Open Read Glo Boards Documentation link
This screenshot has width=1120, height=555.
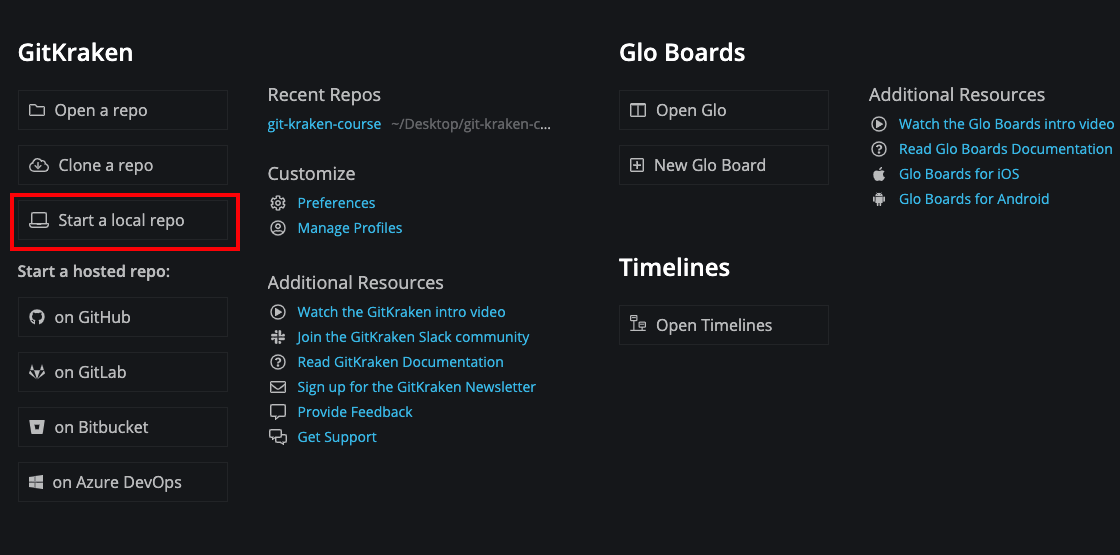point(1006,149)
